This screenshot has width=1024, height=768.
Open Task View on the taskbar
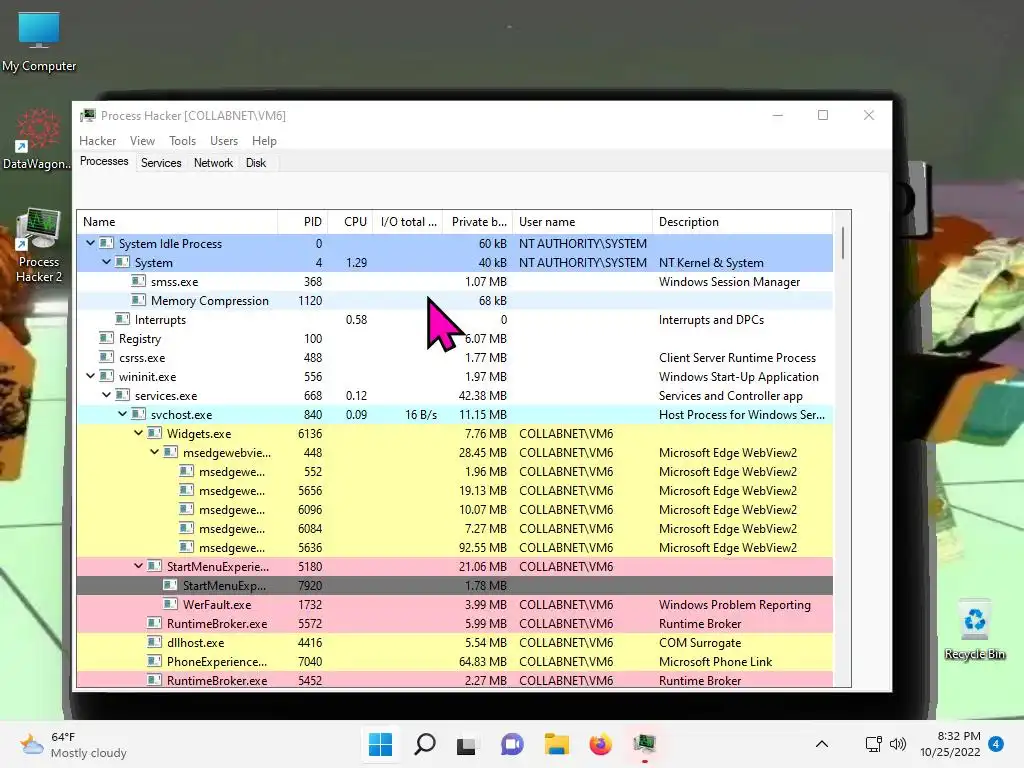[466, 744]
